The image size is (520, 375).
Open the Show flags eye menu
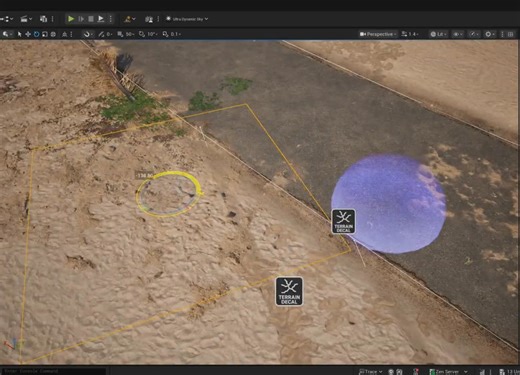coord(457,34)
